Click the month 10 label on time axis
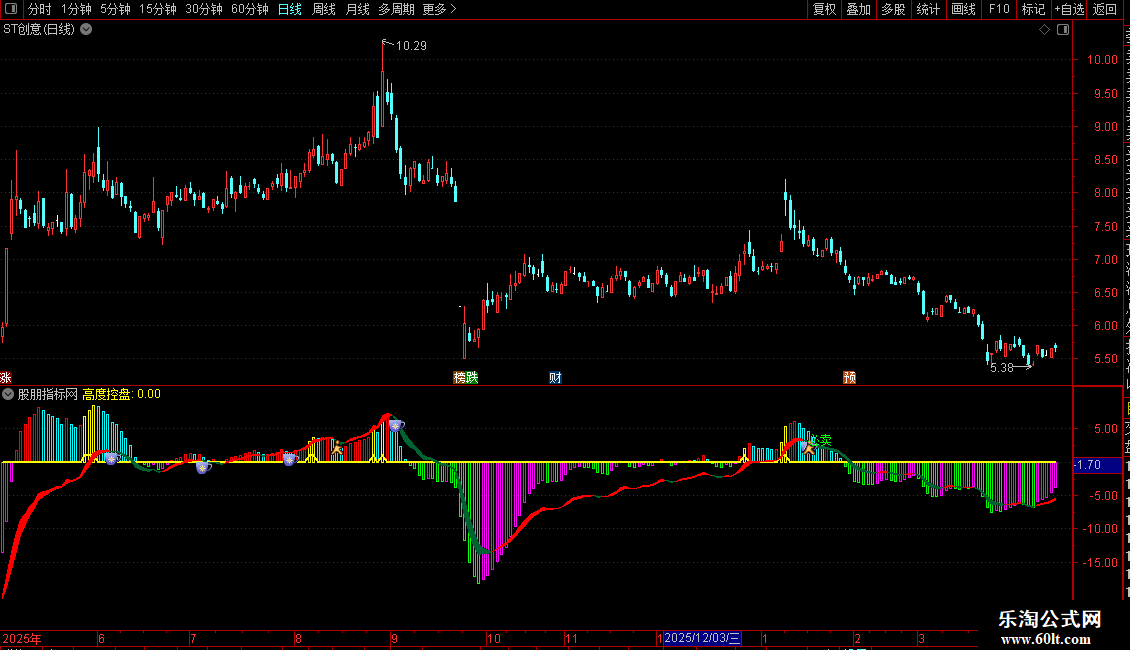 (494, 638)
